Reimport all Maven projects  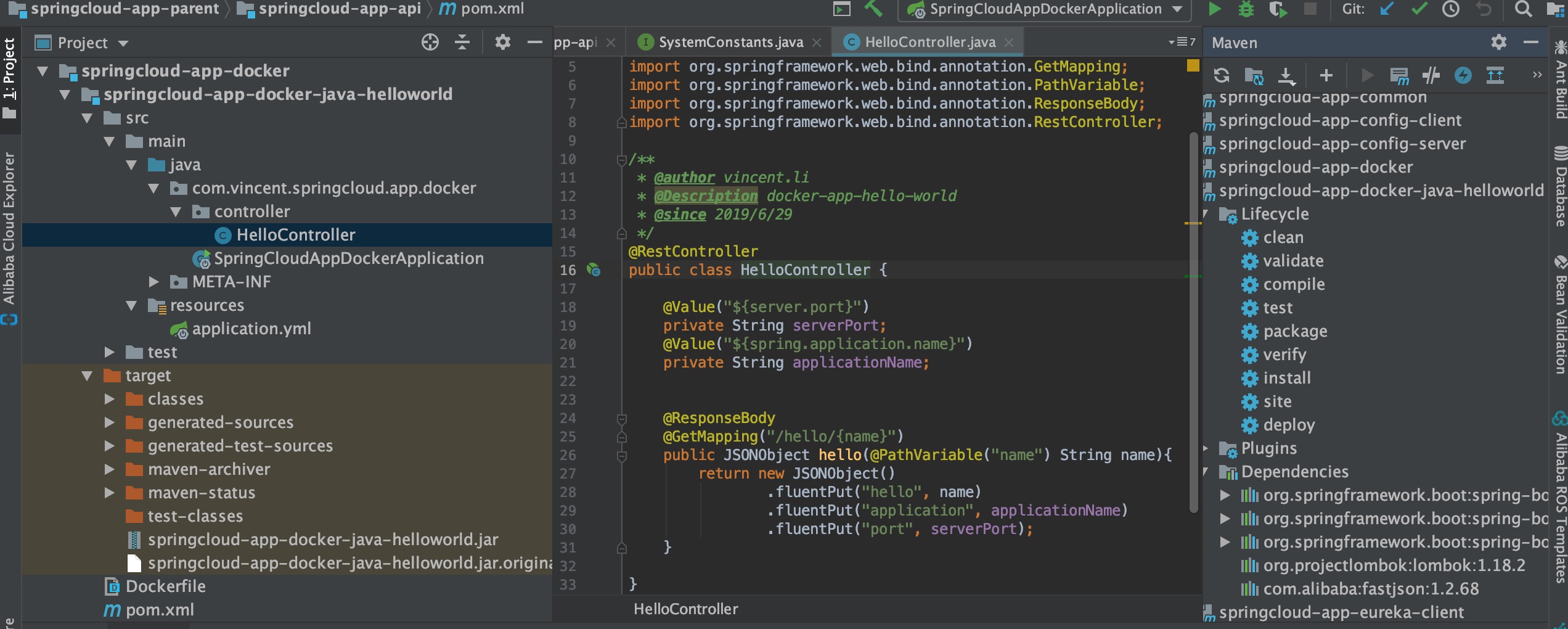1221,75
